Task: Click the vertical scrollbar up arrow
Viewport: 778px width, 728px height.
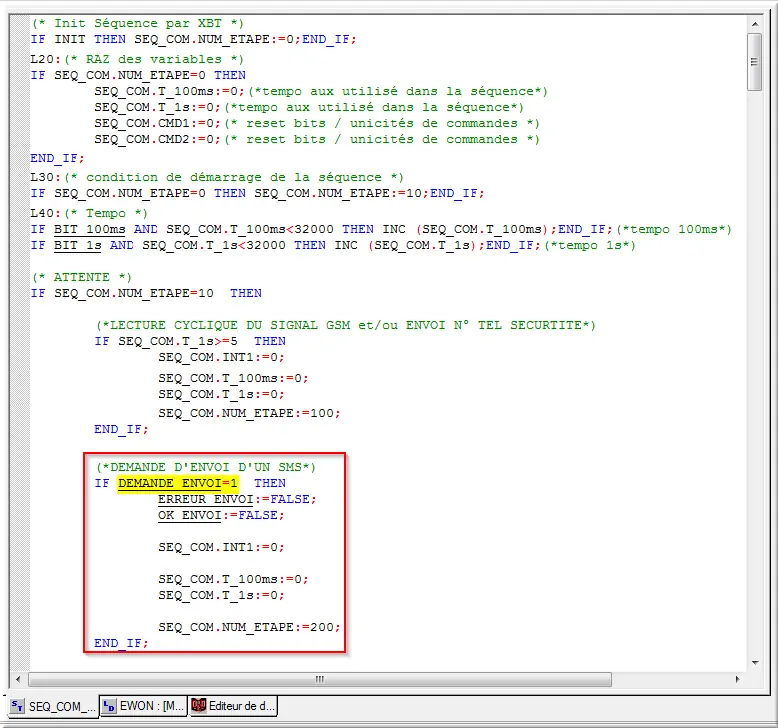Action: (755, 24)
